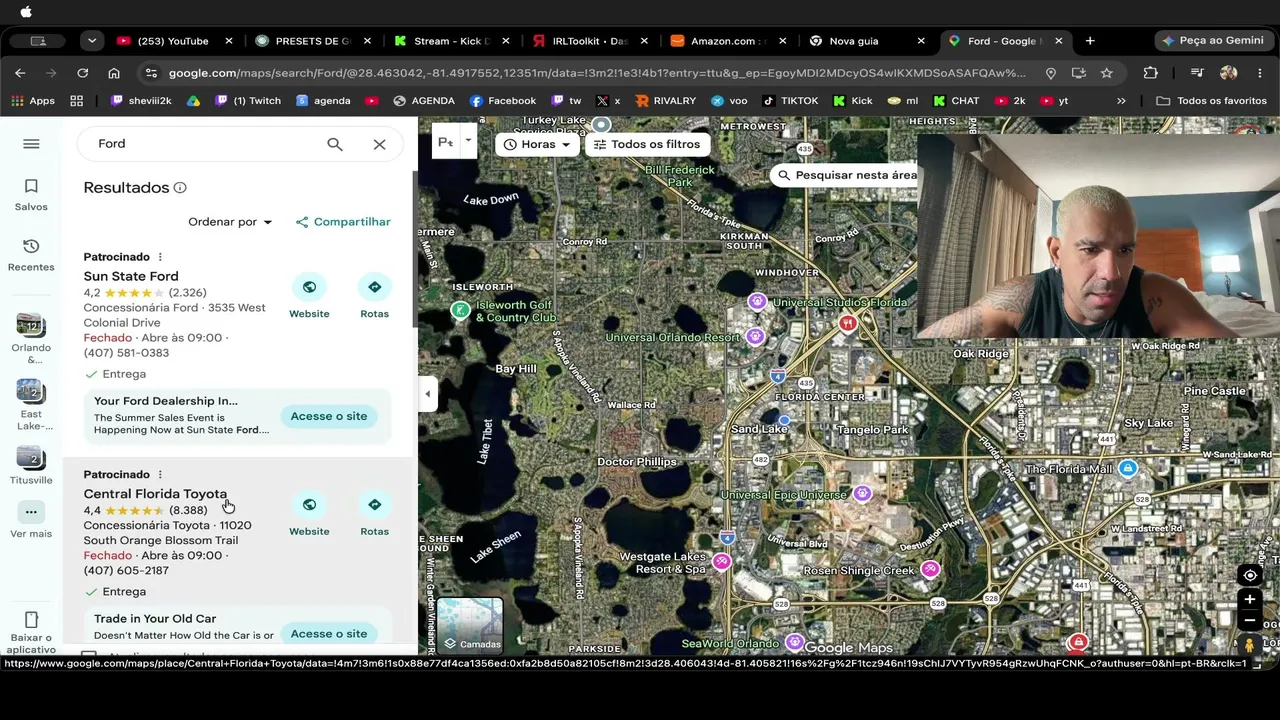The height and width of the screenshot is (720, 1280).
Task: Open the Ordenar por dropdown
Action: coord(230,222)
